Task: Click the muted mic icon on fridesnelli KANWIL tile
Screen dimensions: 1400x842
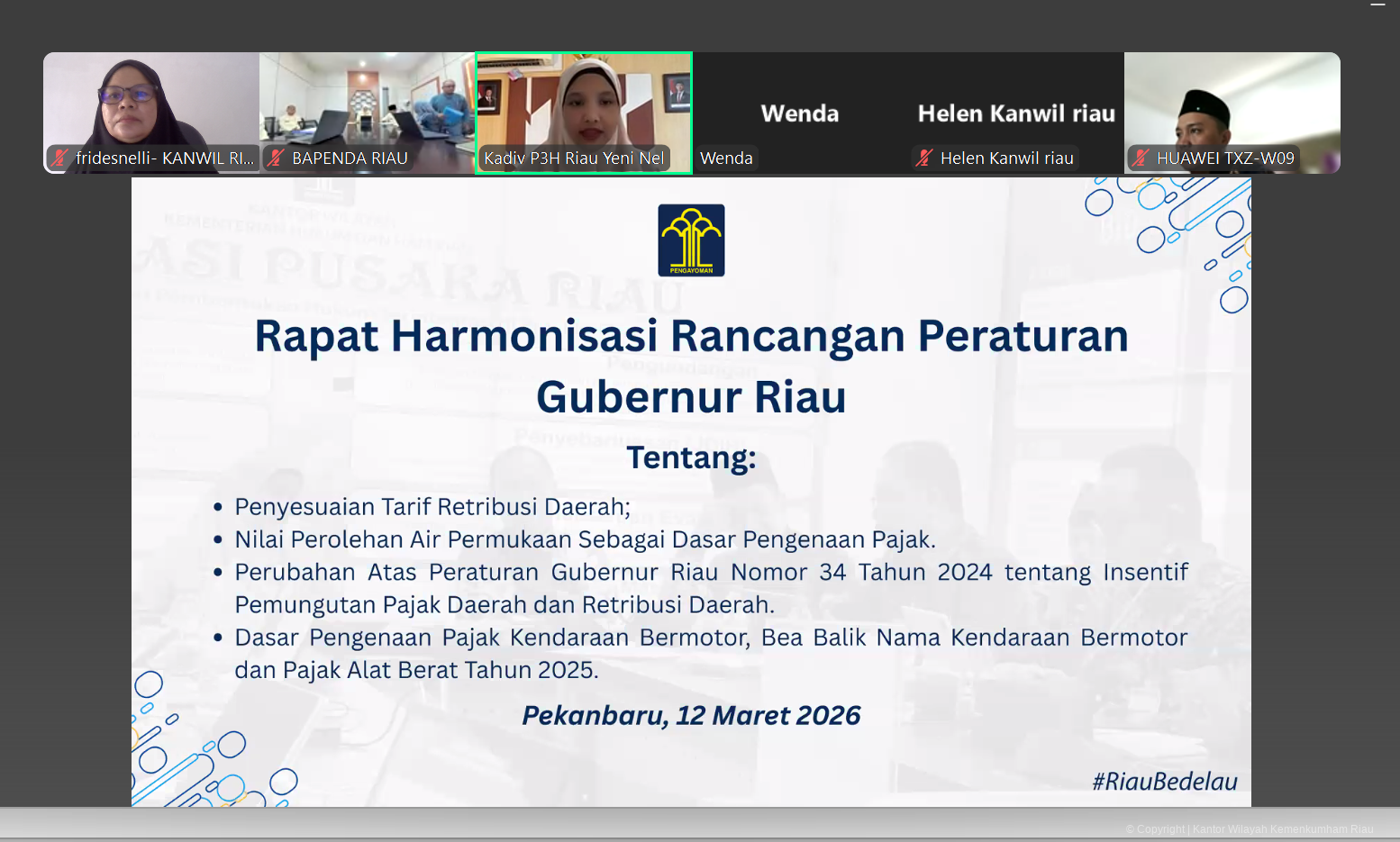Action: 59,158
